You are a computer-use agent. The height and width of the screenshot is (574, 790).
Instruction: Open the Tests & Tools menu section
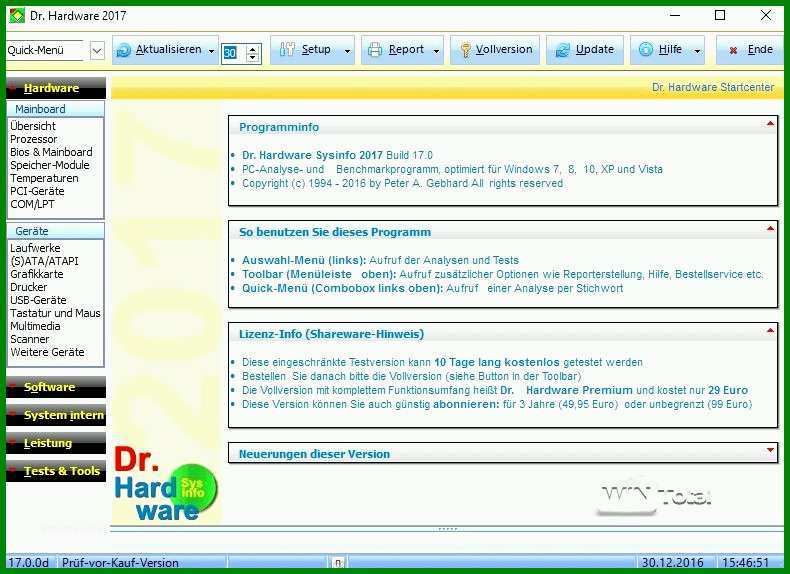pyautogui.click(x=56, y=471)
